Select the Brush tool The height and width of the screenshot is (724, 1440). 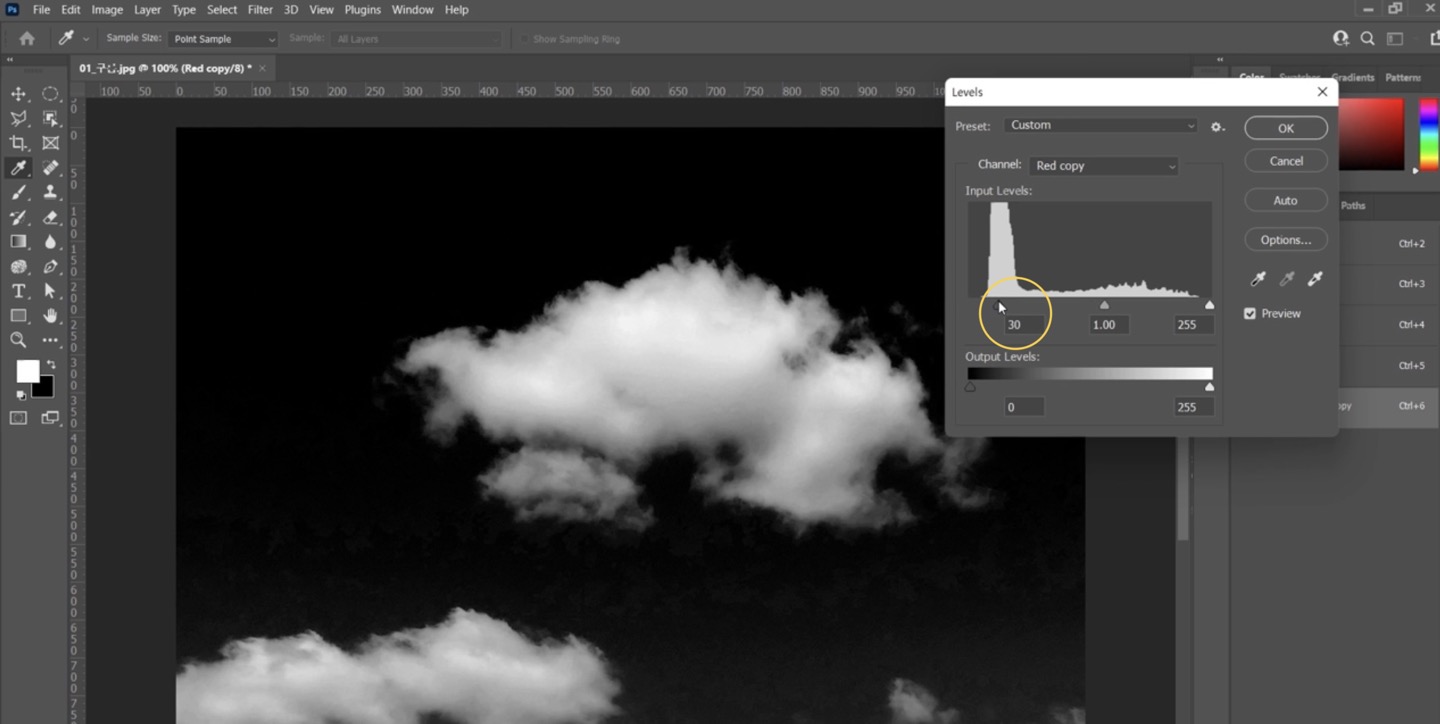tap(18, 192)
